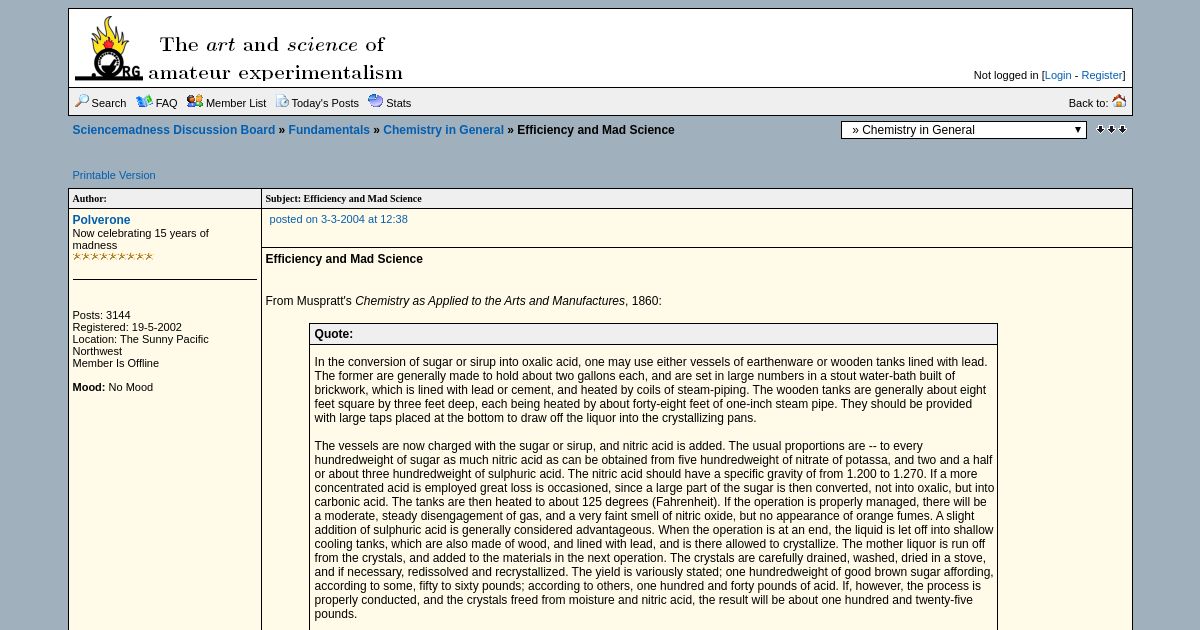Click the home icon beside Back to
Viewport: 1200px width, 630px height.
1119,101
